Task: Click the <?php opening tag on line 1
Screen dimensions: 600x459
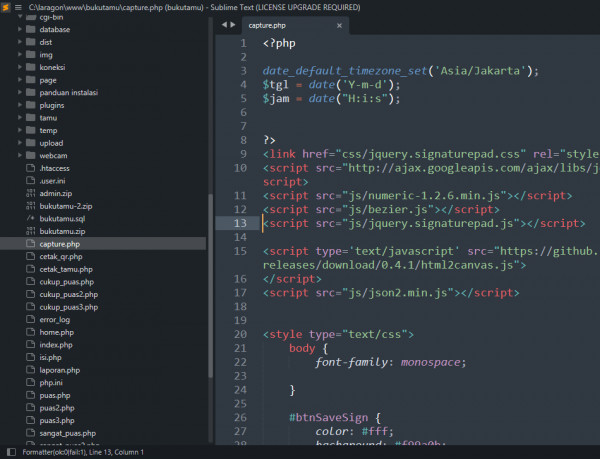Action: [279, 43]
